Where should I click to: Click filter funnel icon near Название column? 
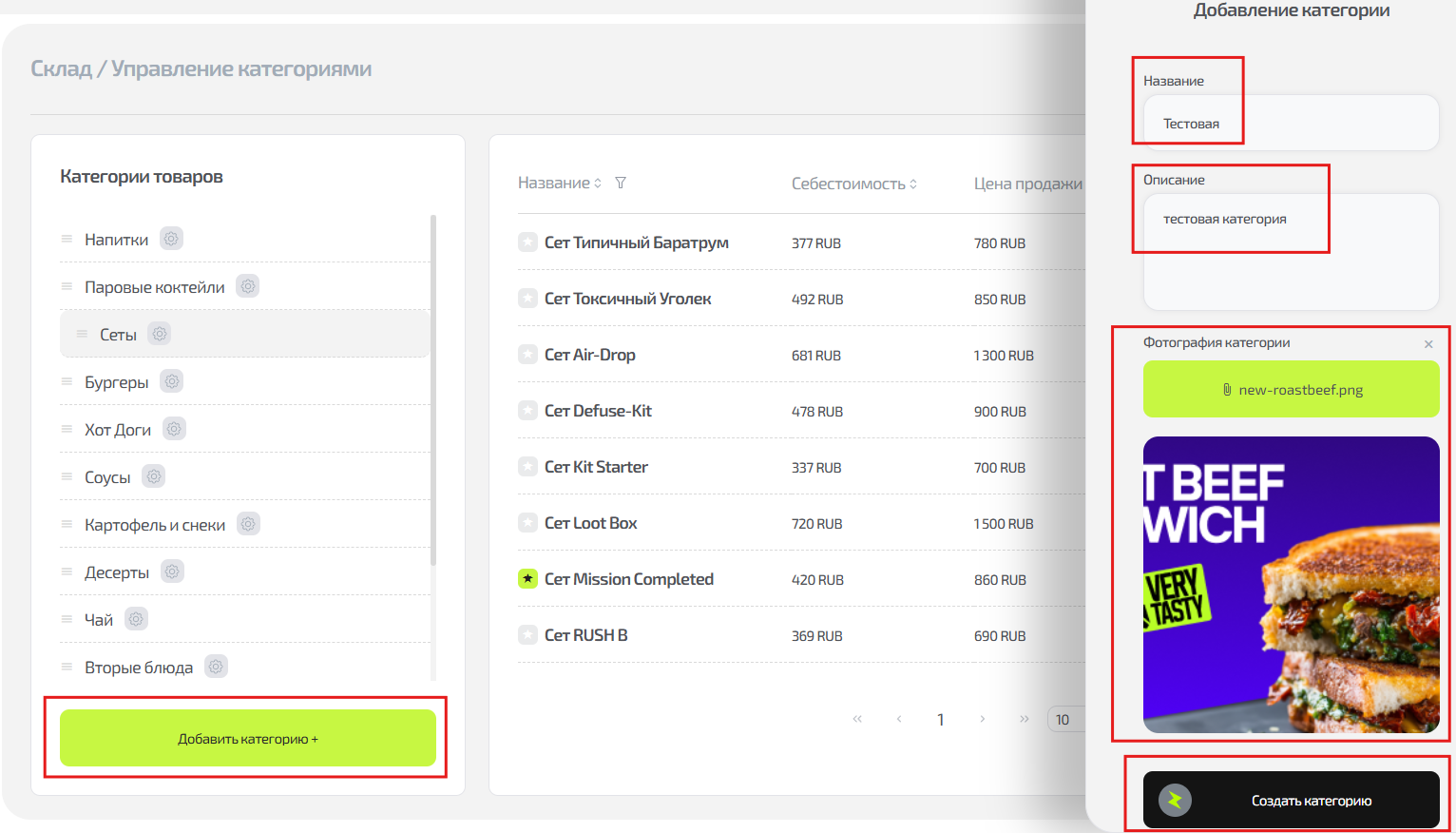(621, 183)
